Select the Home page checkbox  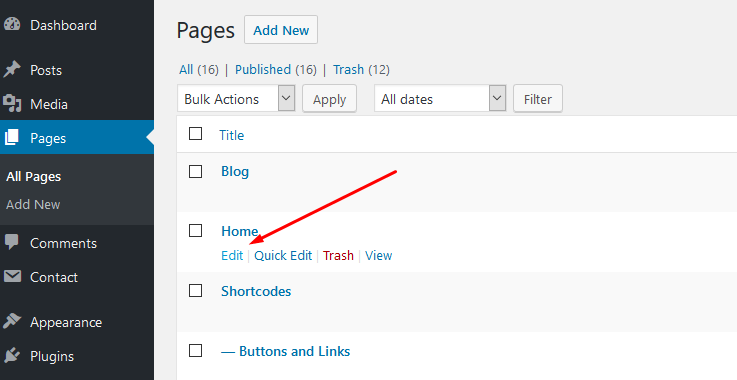tap(196, 231)
